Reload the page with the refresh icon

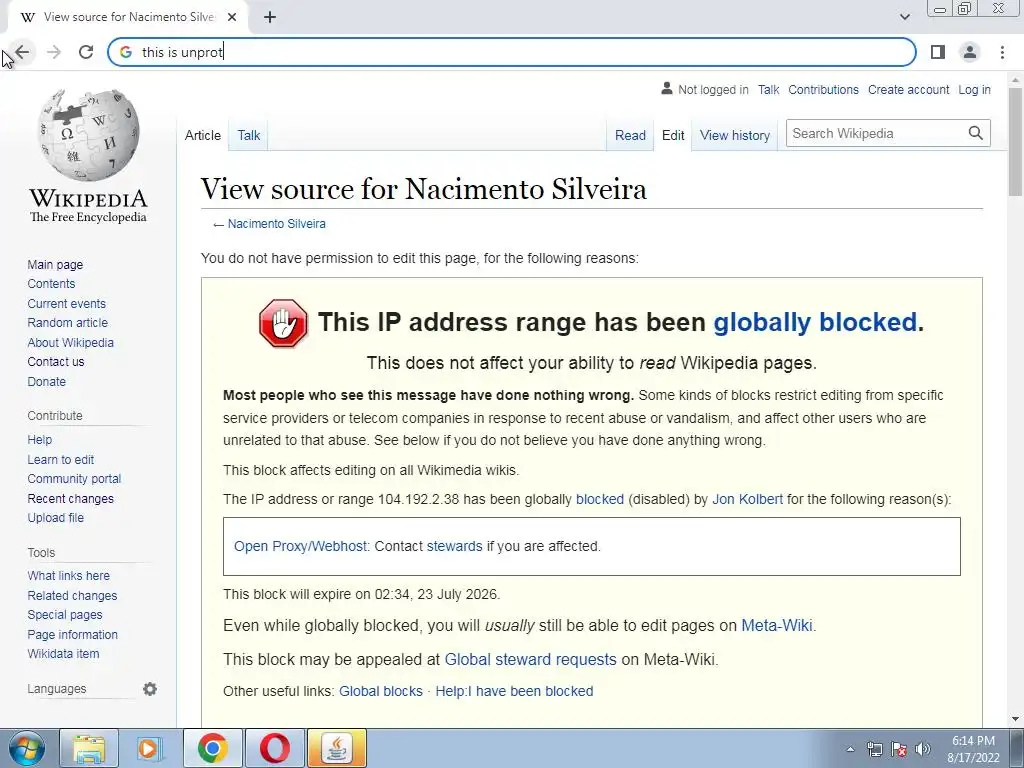click(86, 52)
